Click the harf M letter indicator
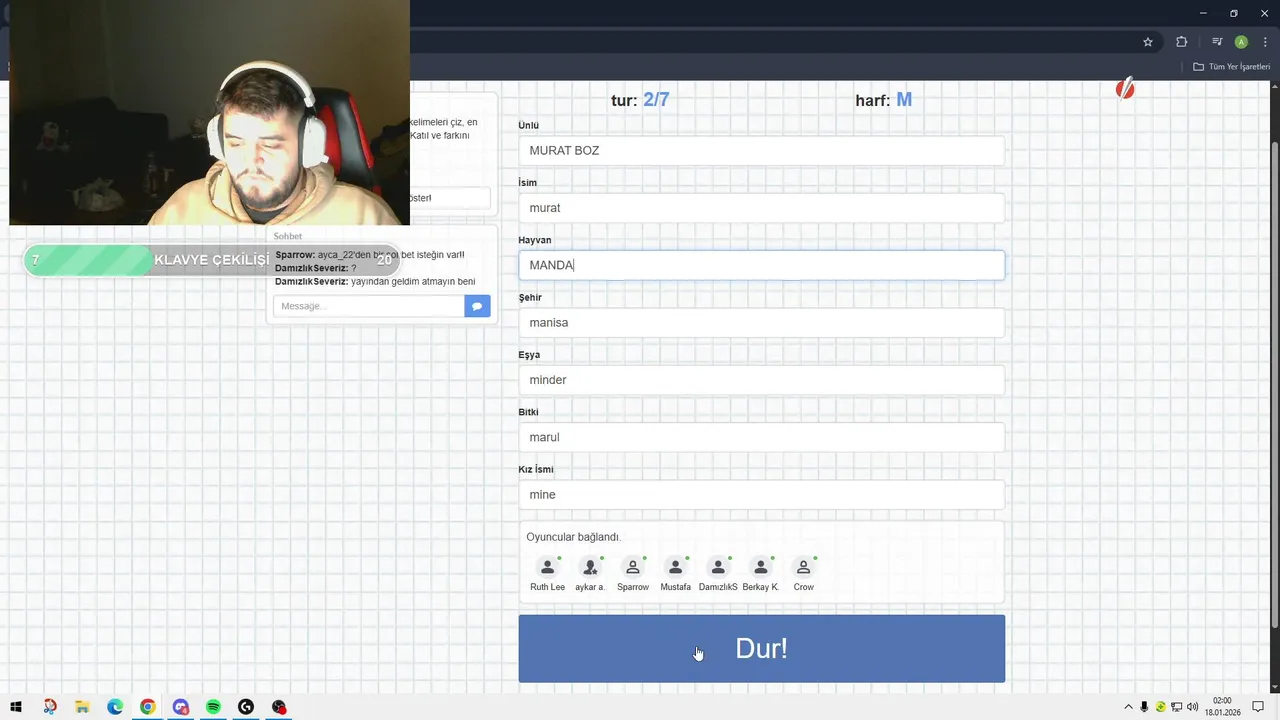 pos(884,100)
